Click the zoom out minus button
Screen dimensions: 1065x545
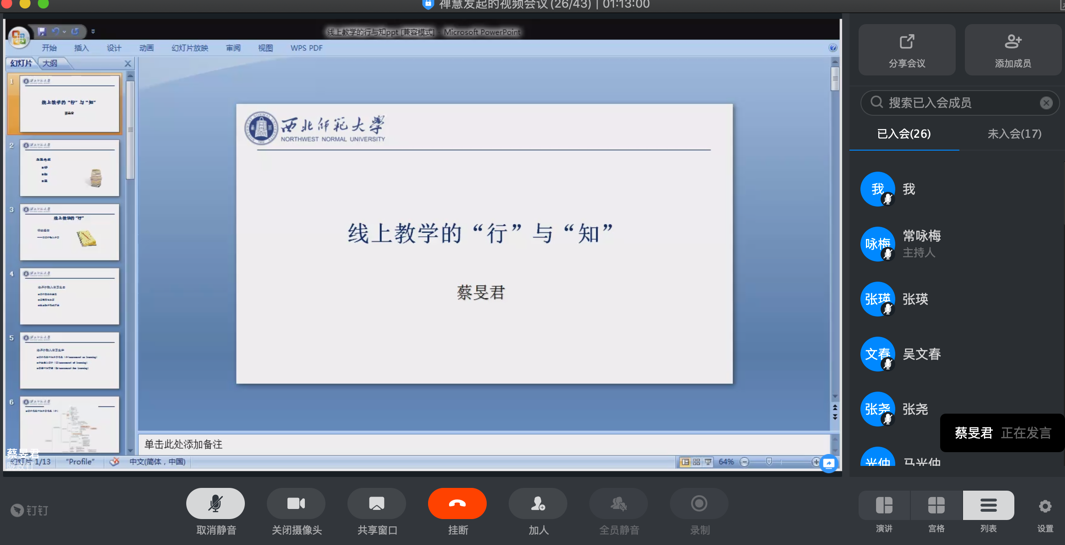[x=744, y=462]
